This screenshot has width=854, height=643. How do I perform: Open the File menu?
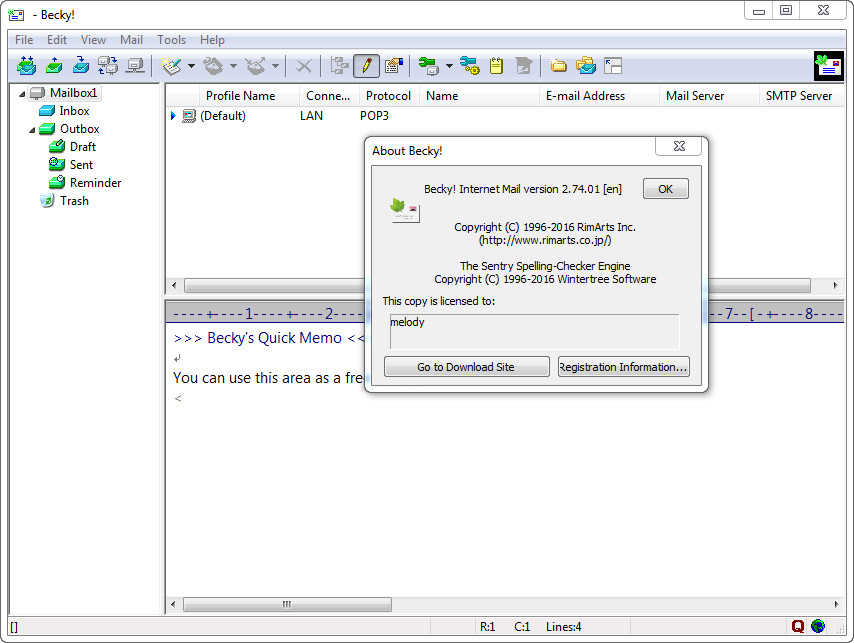24,40
